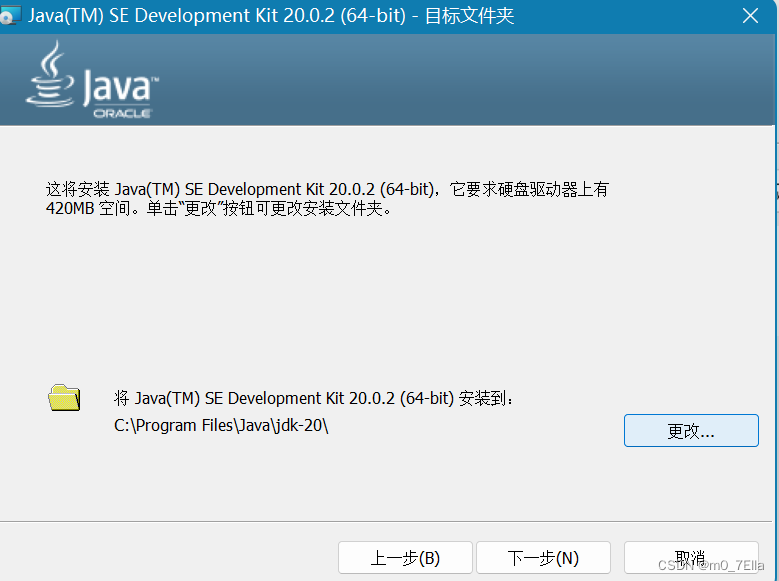Click the yellow destination folder icon
779x581 pixels.
[64, 398]
